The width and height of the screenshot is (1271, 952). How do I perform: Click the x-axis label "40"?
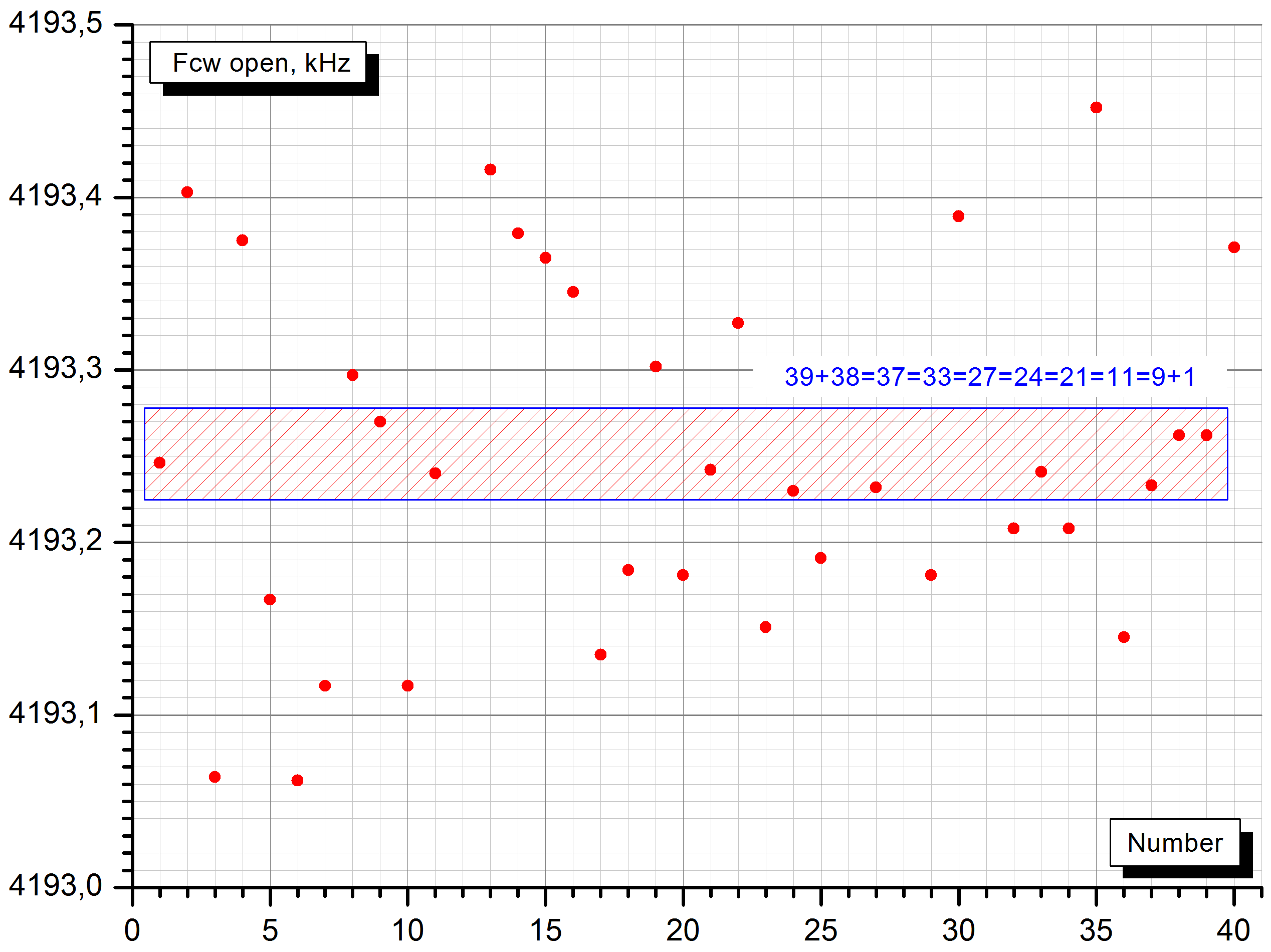point(1233,930)
